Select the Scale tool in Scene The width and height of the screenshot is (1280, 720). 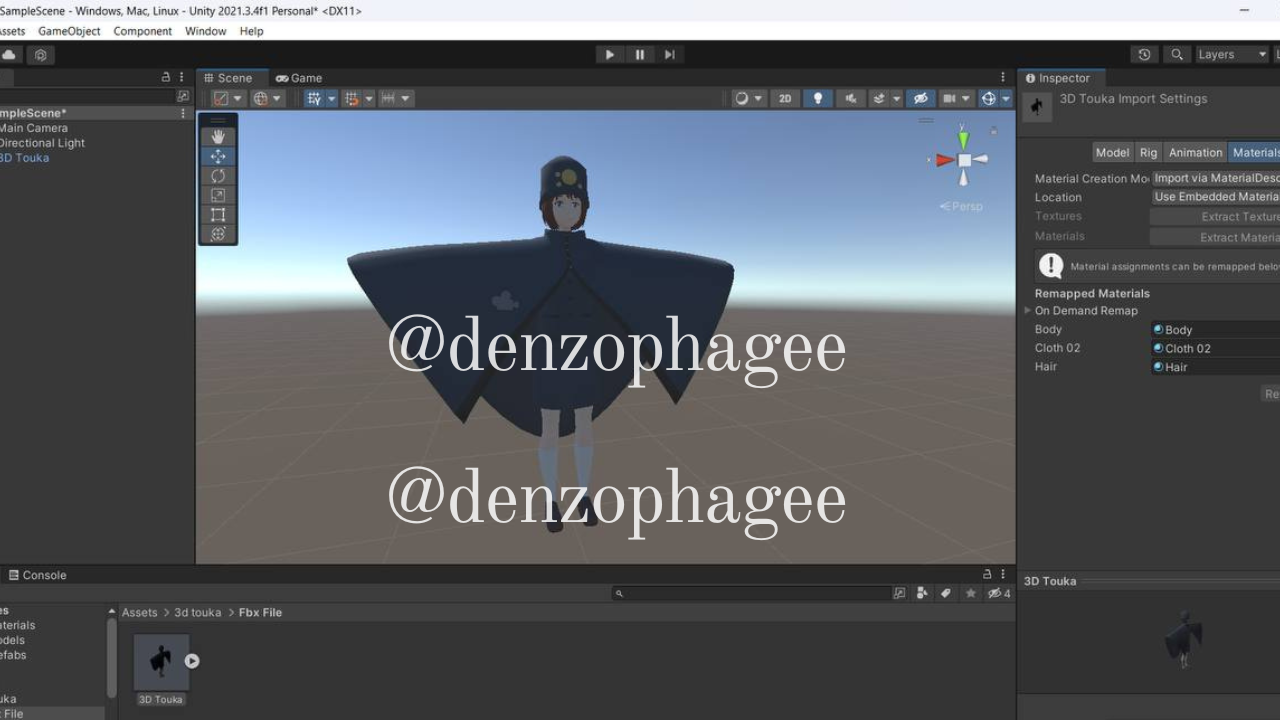click(218, 195)
